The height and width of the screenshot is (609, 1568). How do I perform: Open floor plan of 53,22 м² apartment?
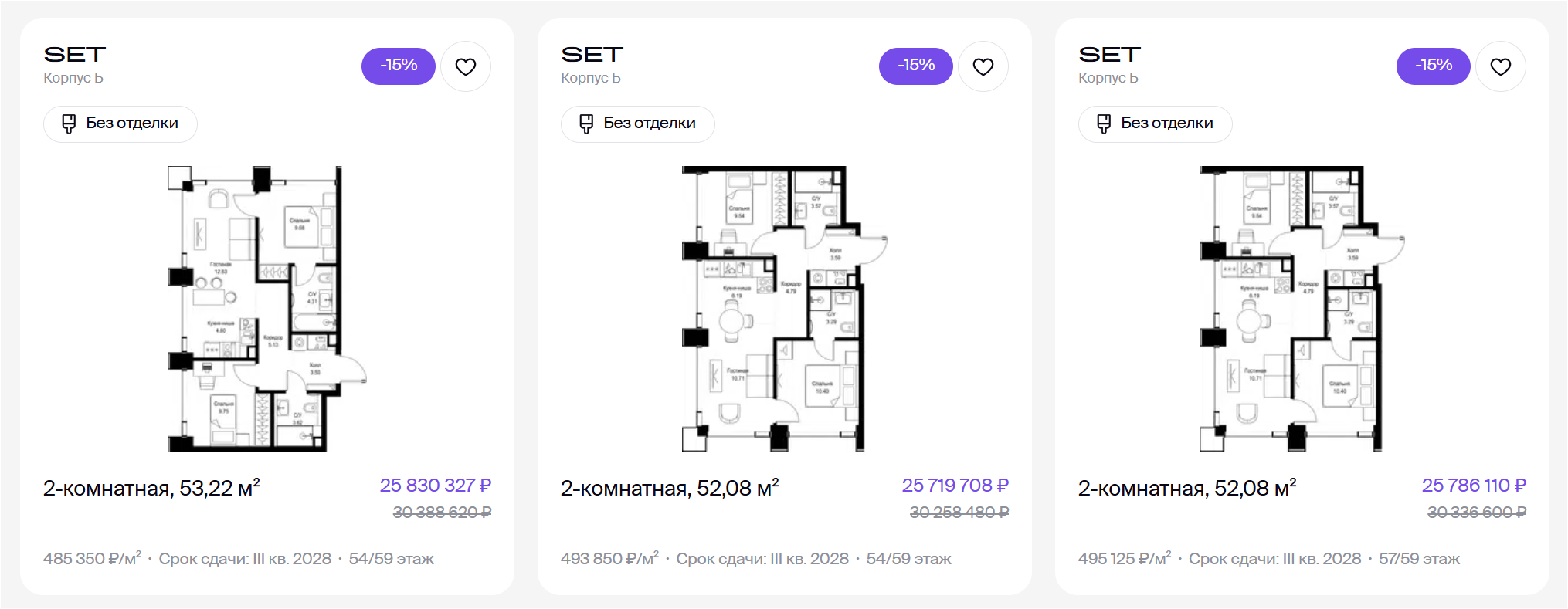coord(266,308)
